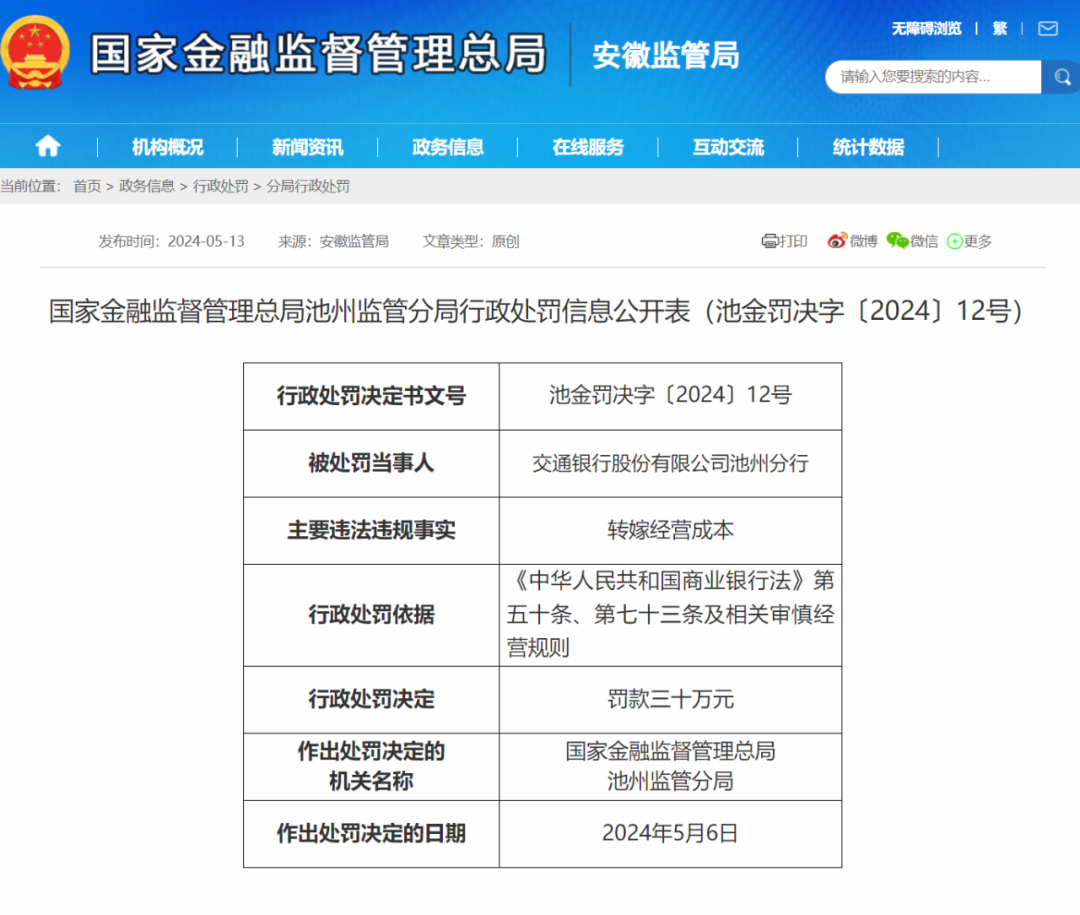Click the home icon in the navigation bar

click(46, 147)
